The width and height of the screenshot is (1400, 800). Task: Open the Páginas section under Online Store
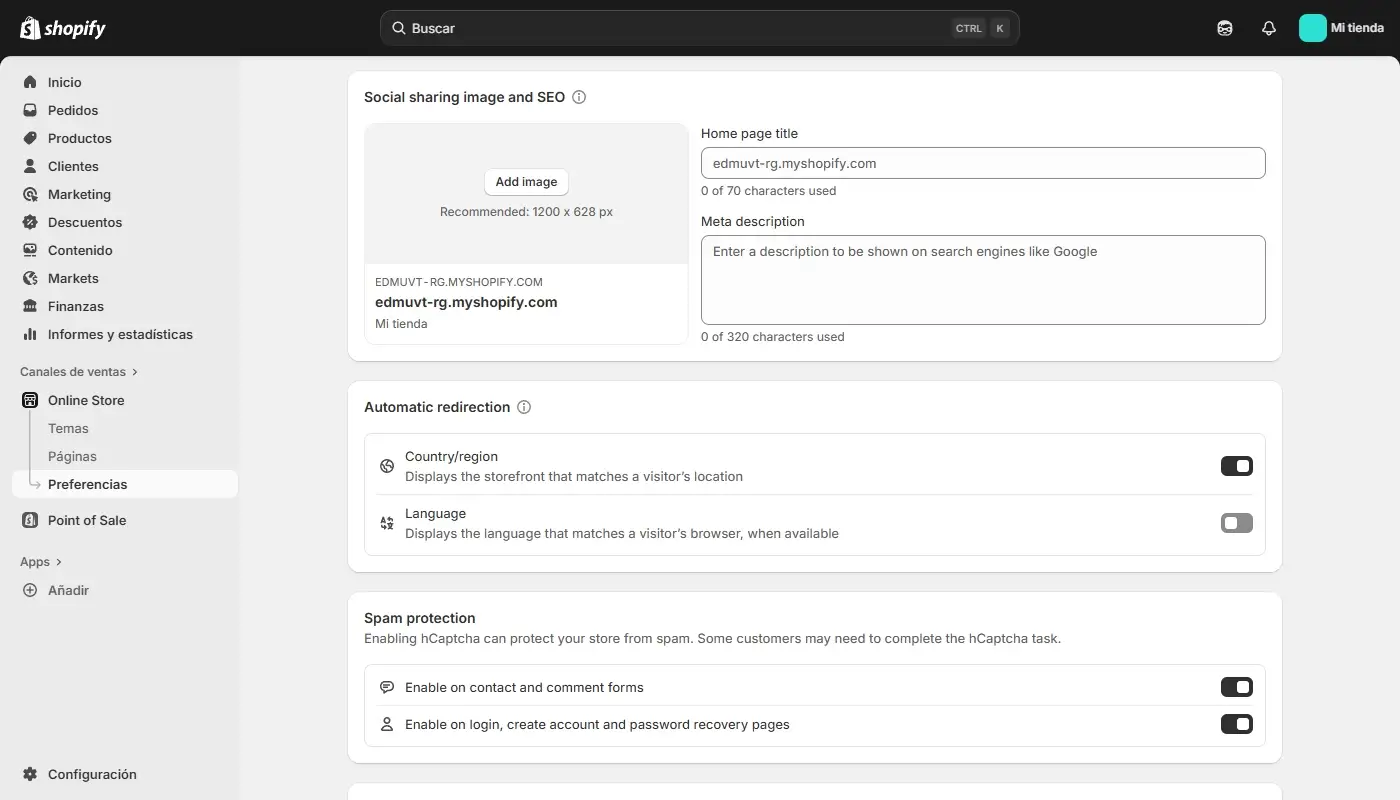click(x=72, y=456)
